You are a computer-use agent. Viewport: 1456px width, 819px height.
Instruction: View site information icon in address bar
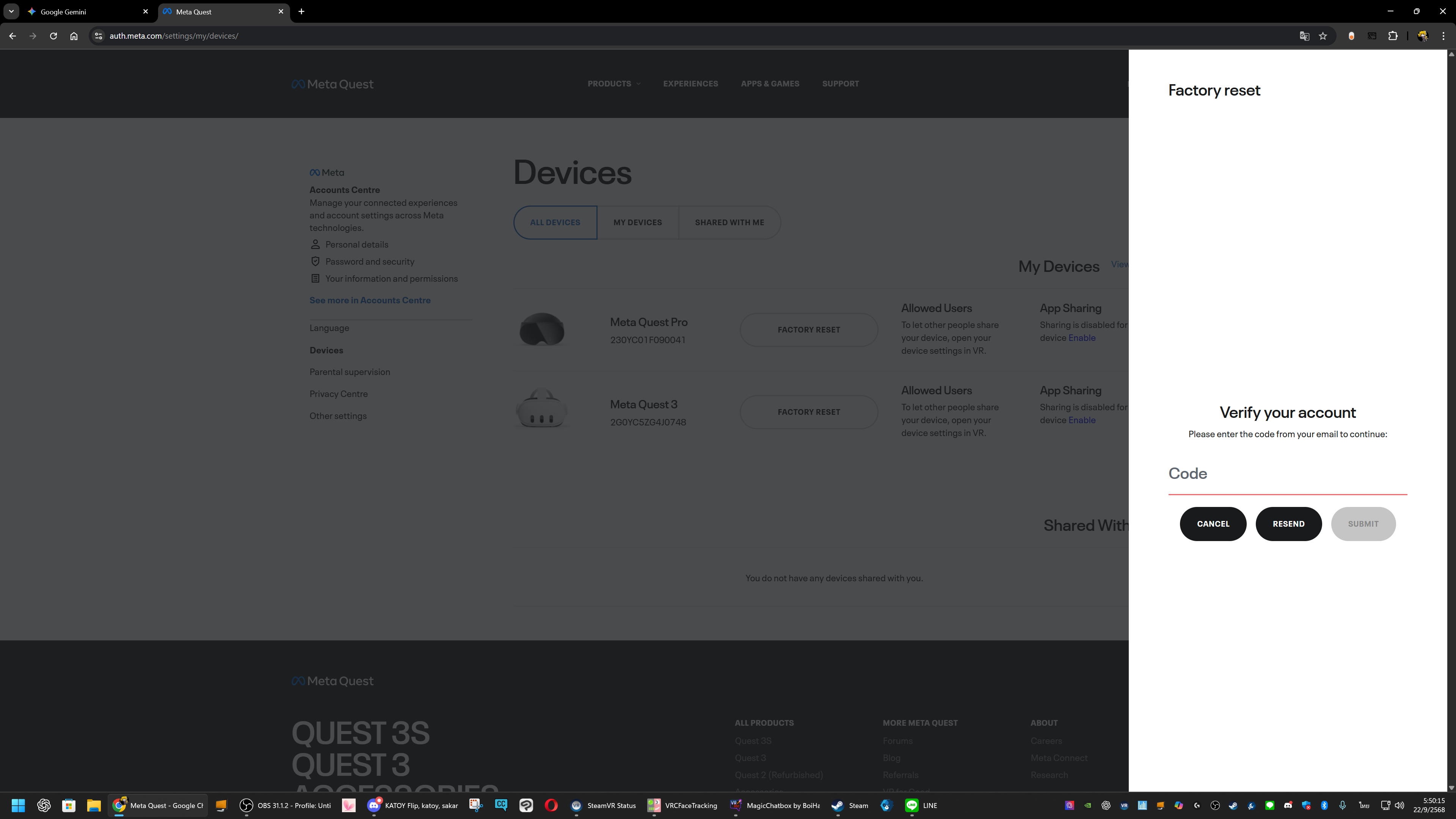(x=98, y=36)
